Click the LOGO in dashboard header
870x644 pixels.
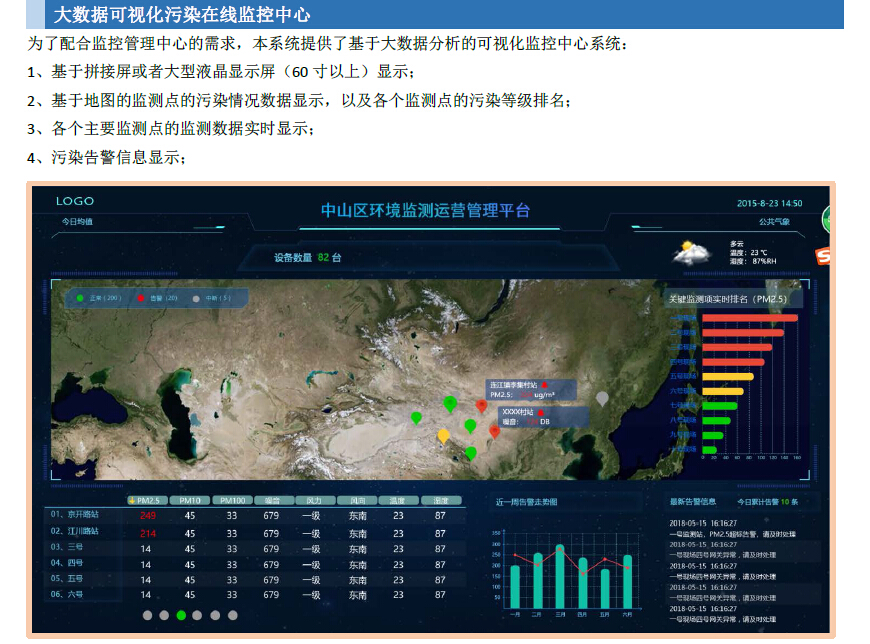pyautogui.click(x=75, y=202)
